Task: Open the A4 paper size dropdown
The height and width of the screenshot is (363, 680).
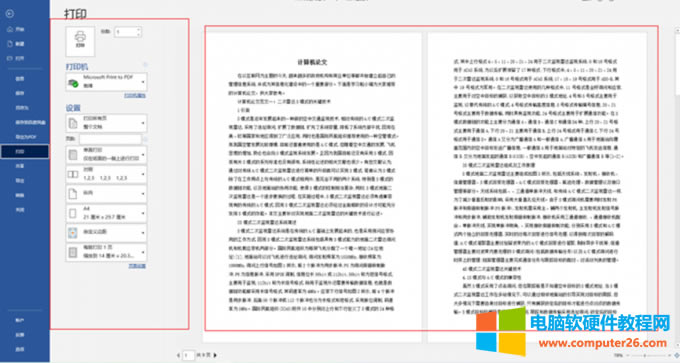Action: click(106, 213)
